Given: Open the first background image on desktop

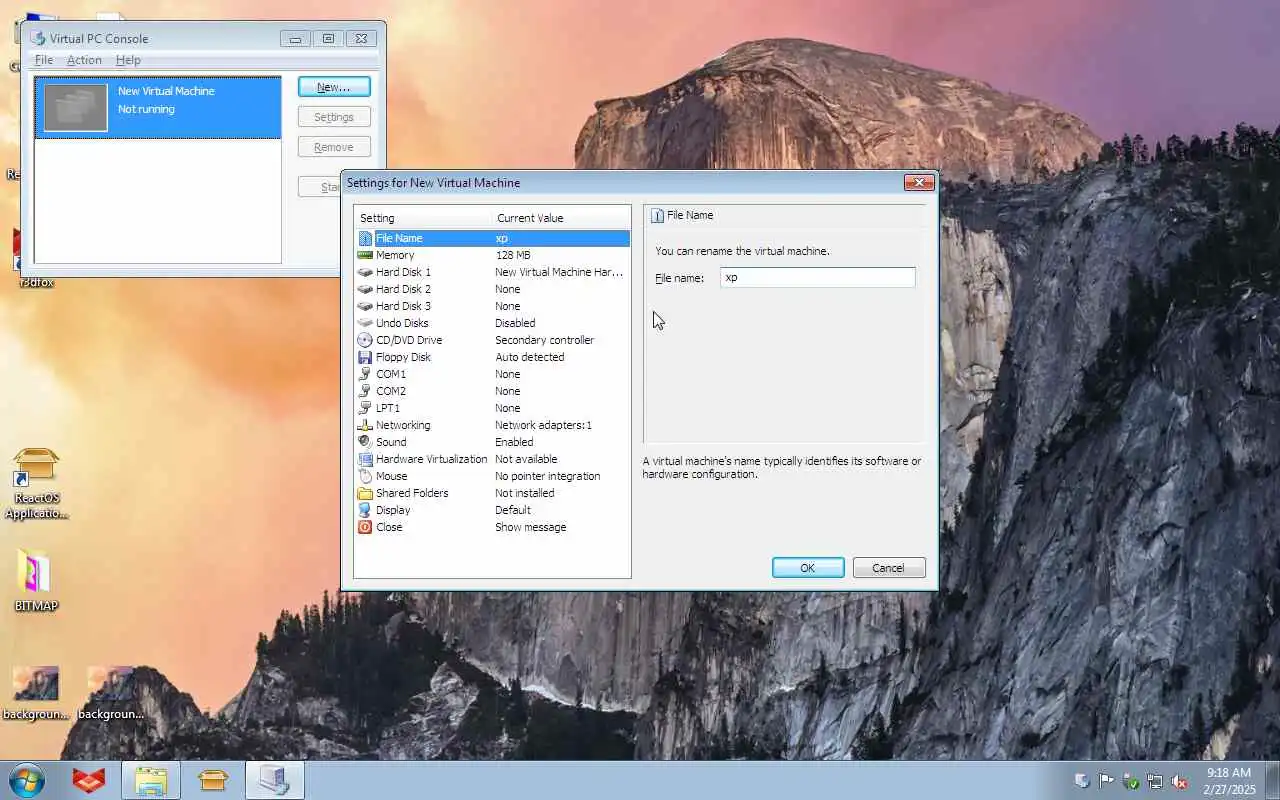Looking at the screenshot, I should 36,693.
